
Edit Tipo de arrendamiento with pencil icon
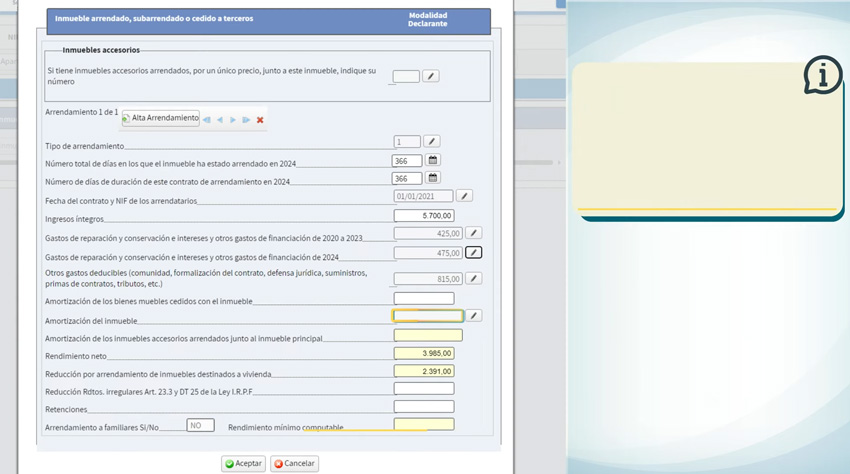coord(431,142)
